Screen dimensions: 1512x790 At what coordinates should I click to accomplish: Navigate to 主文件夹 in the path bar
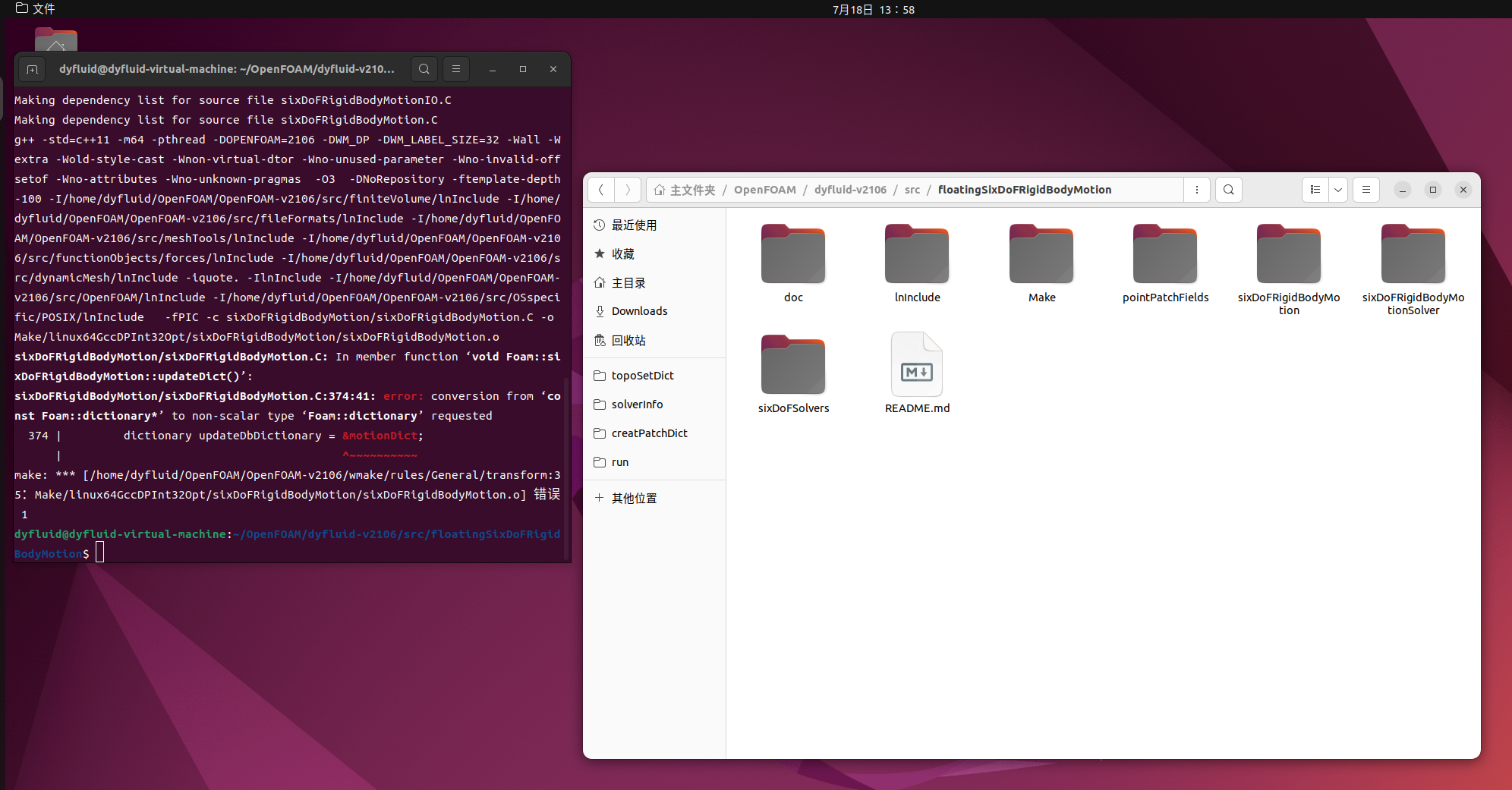[x=685, y=190]
